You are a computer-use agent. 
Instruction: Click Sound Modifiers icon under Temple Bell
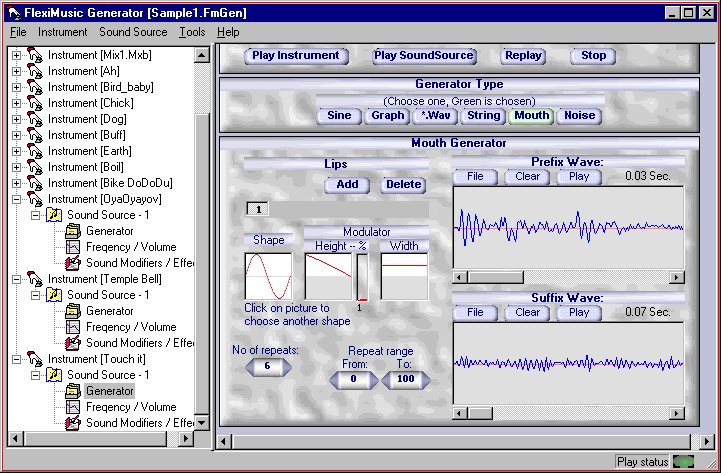click(73, 343)
